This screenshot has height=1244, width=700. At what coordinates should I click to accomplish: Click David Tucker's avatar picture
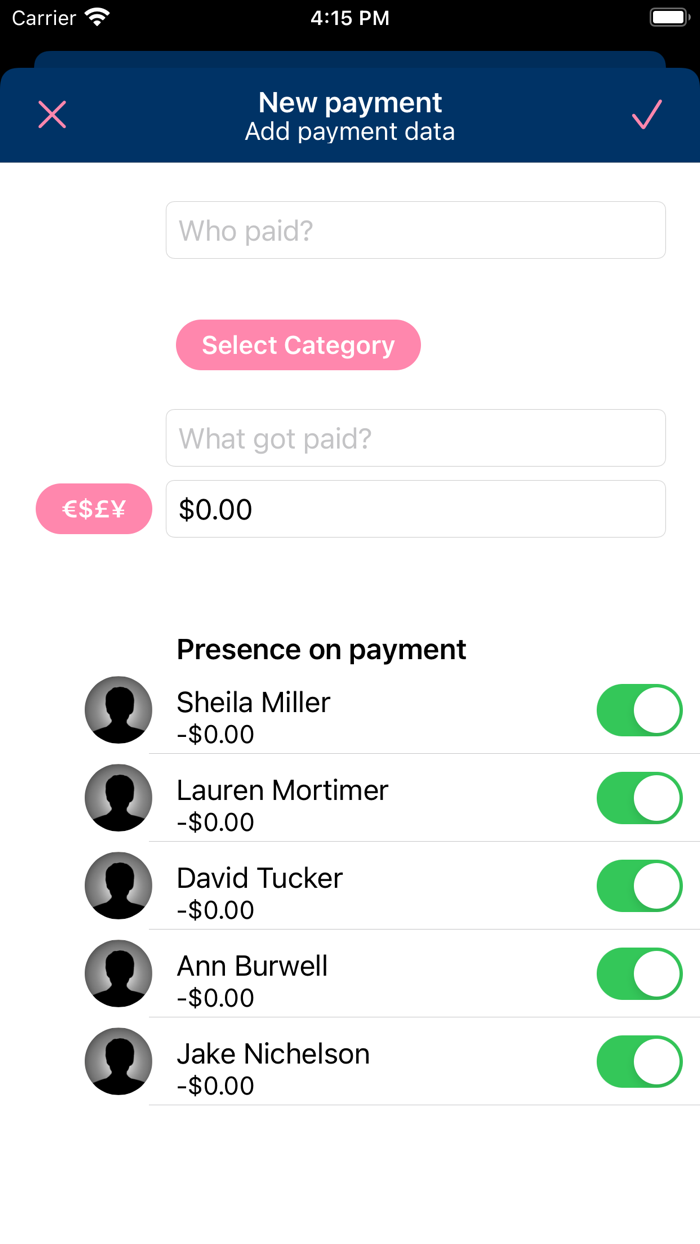(x=118, y=886)
